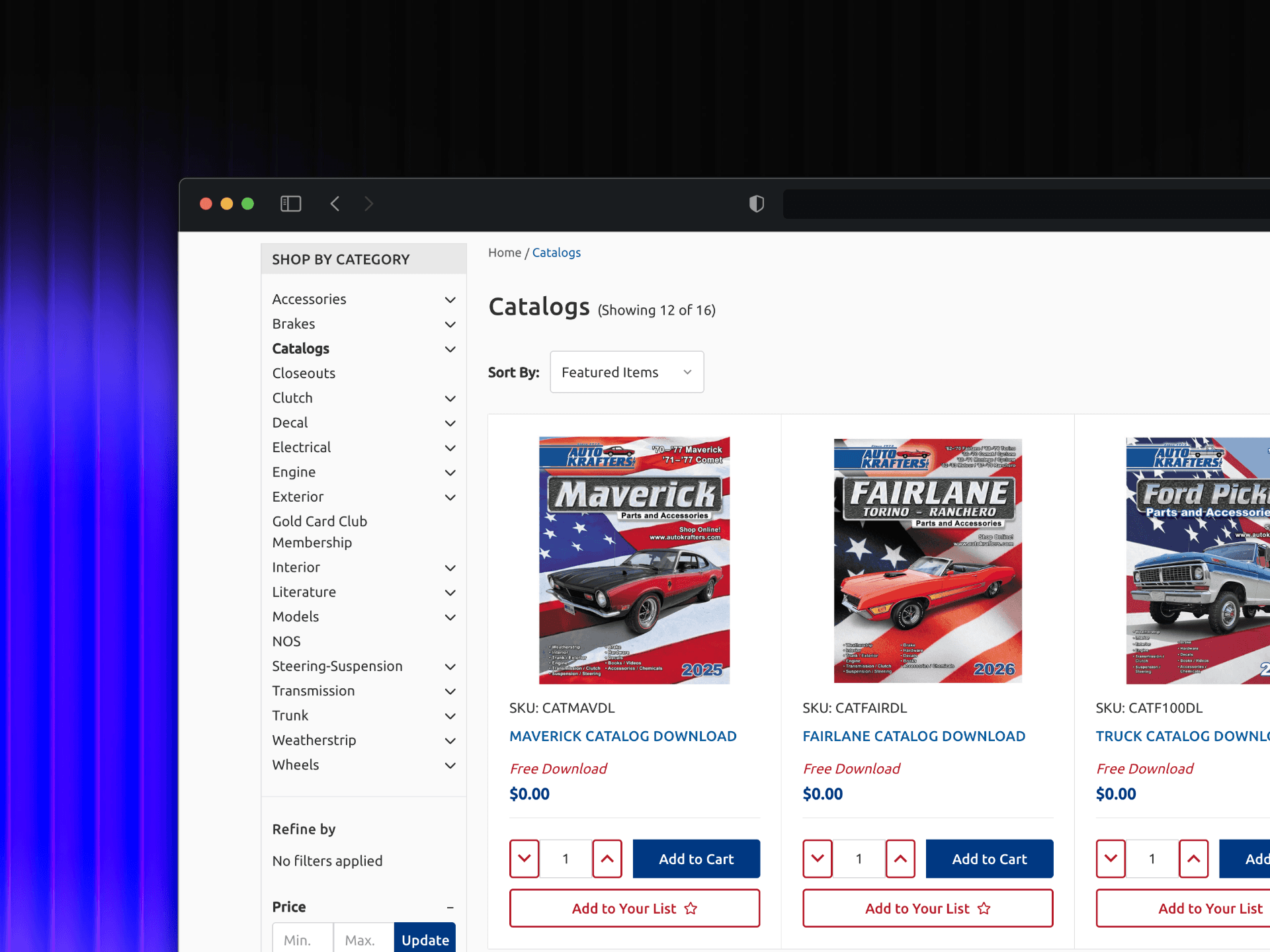Collapse the Price filter minus icon

pyautogui.click(x=450, y=908)
